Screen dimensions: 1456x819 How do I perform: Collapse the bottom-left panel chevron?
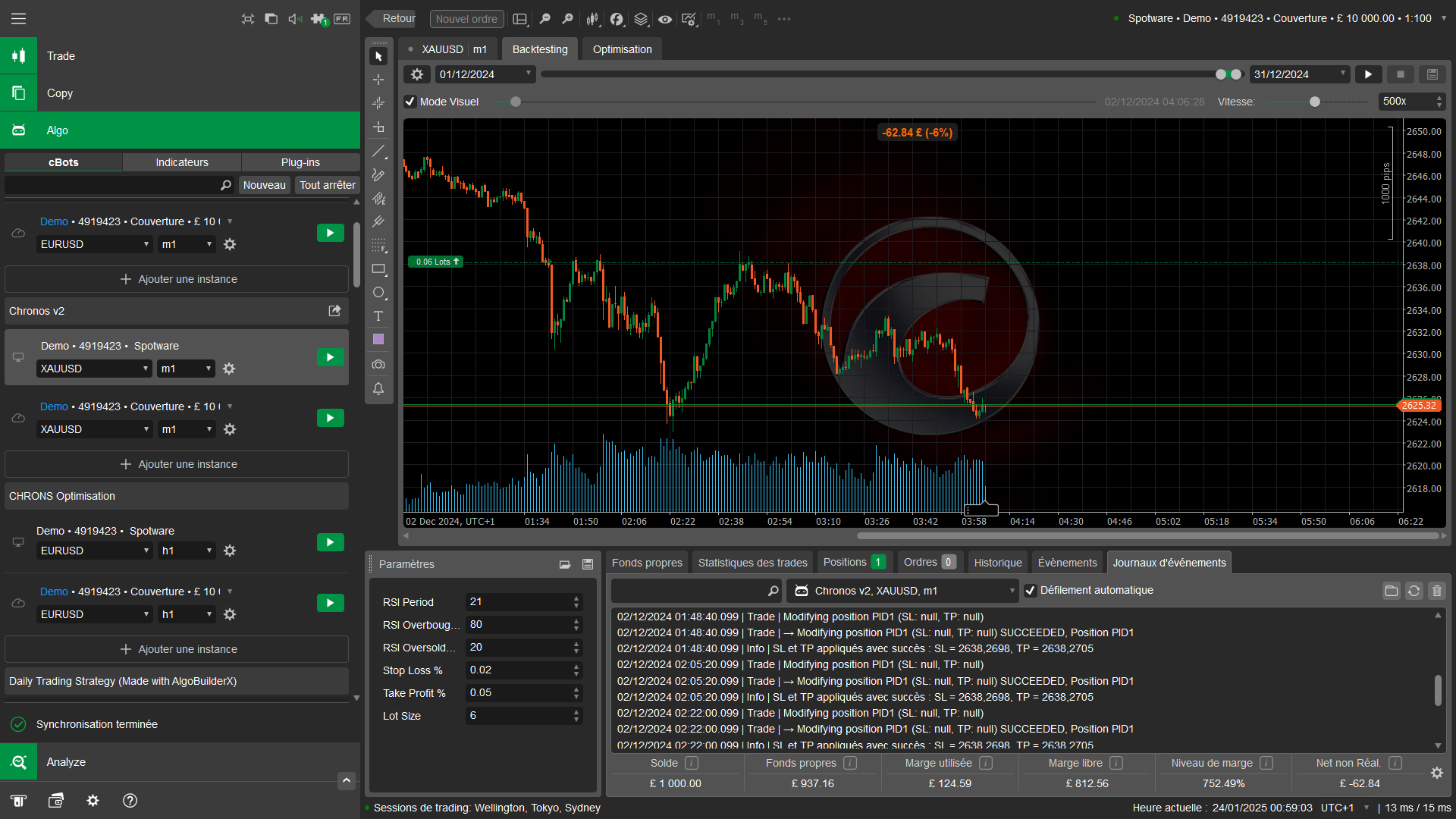pyautogui.click(x=347, y=780)
